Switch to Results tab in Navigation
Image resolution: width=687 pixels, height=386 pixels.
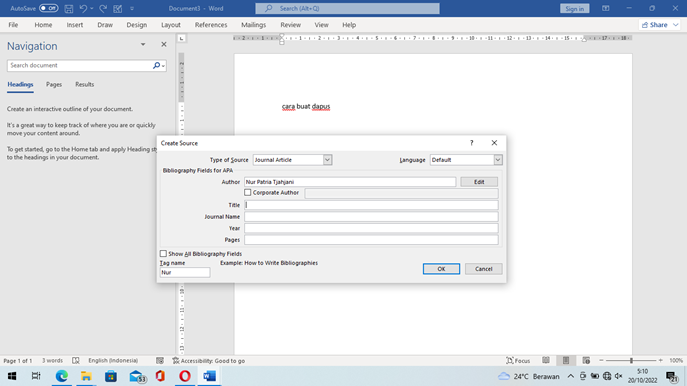(x=85, y=85)
